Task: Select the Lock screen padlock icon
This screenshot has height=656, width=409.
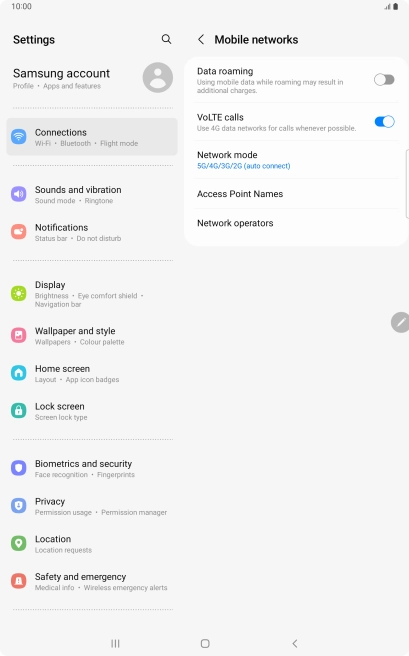Action: point(18,411)
